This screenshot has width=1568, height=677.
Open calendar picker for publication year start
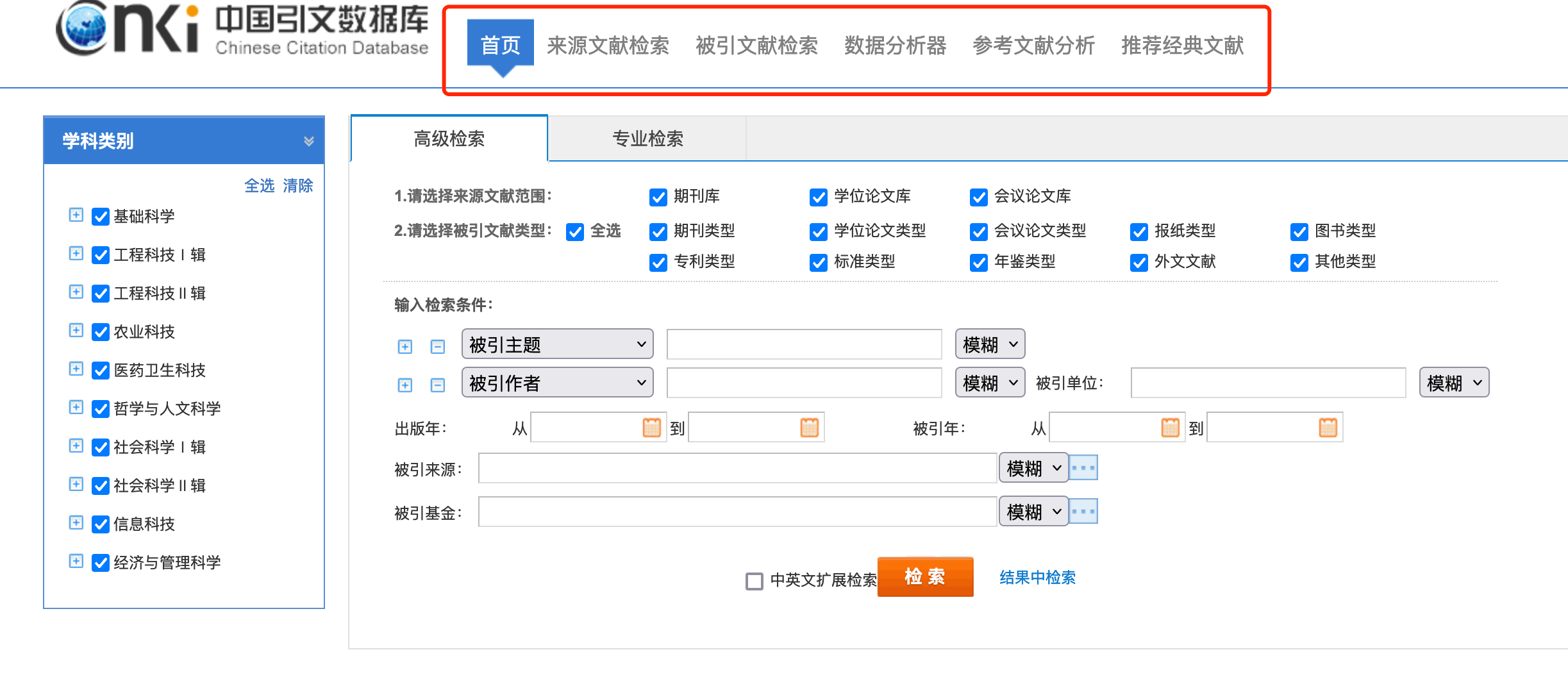pos(651,428)
